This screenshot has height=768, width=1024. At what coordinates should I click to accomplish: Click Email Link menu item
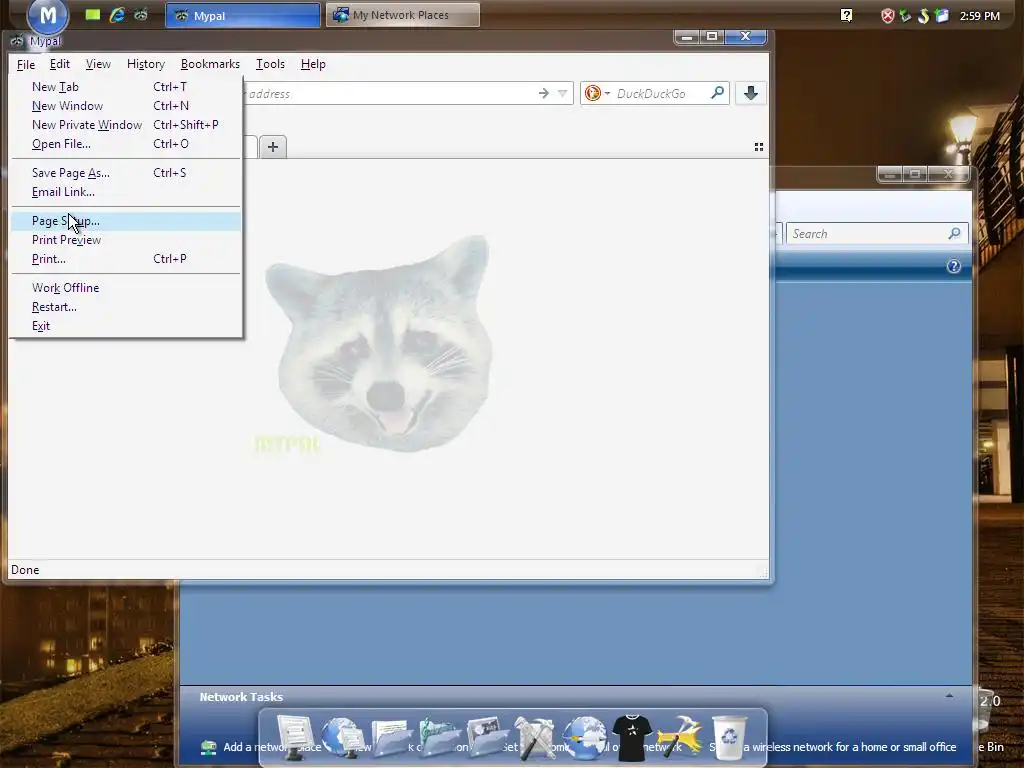(x=126, y=191)
